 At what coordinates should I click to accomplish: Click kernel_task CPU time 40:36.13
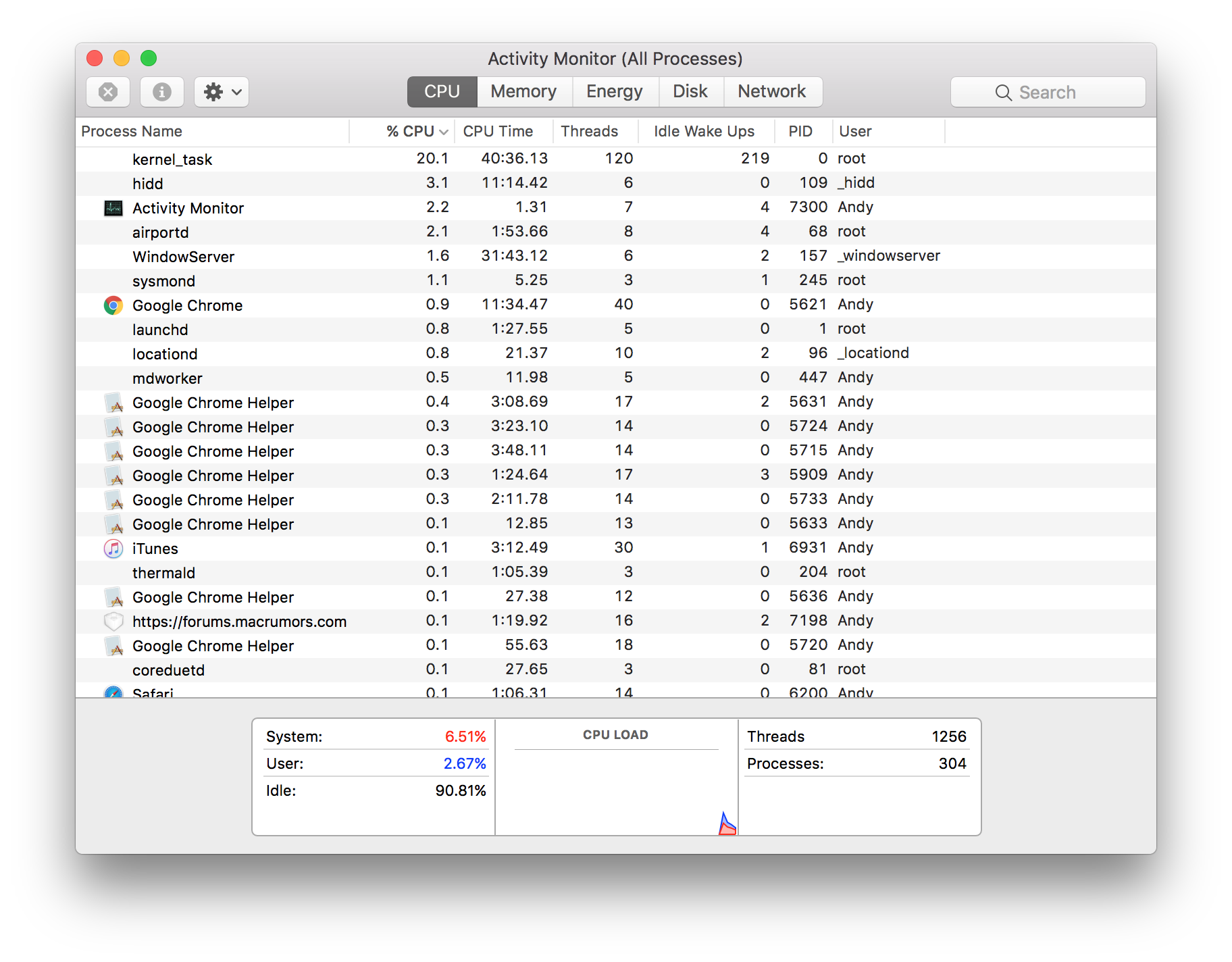tap(515, 159)
